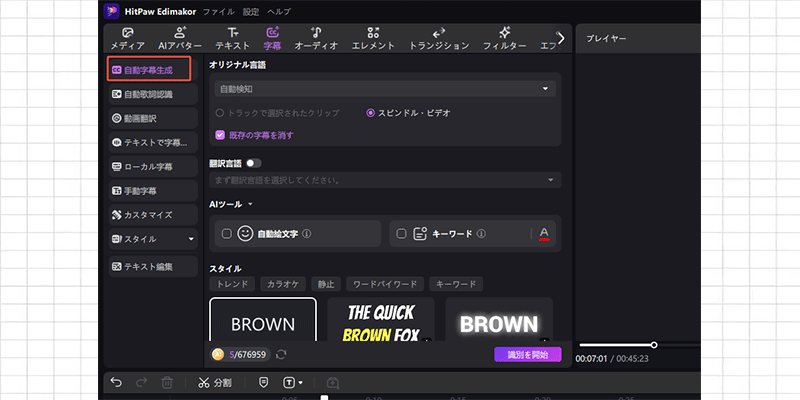The height and width of the screenshot is (400, 800).
Task: Click the 分割 split scissors tool
Action: tap(215, 383)
